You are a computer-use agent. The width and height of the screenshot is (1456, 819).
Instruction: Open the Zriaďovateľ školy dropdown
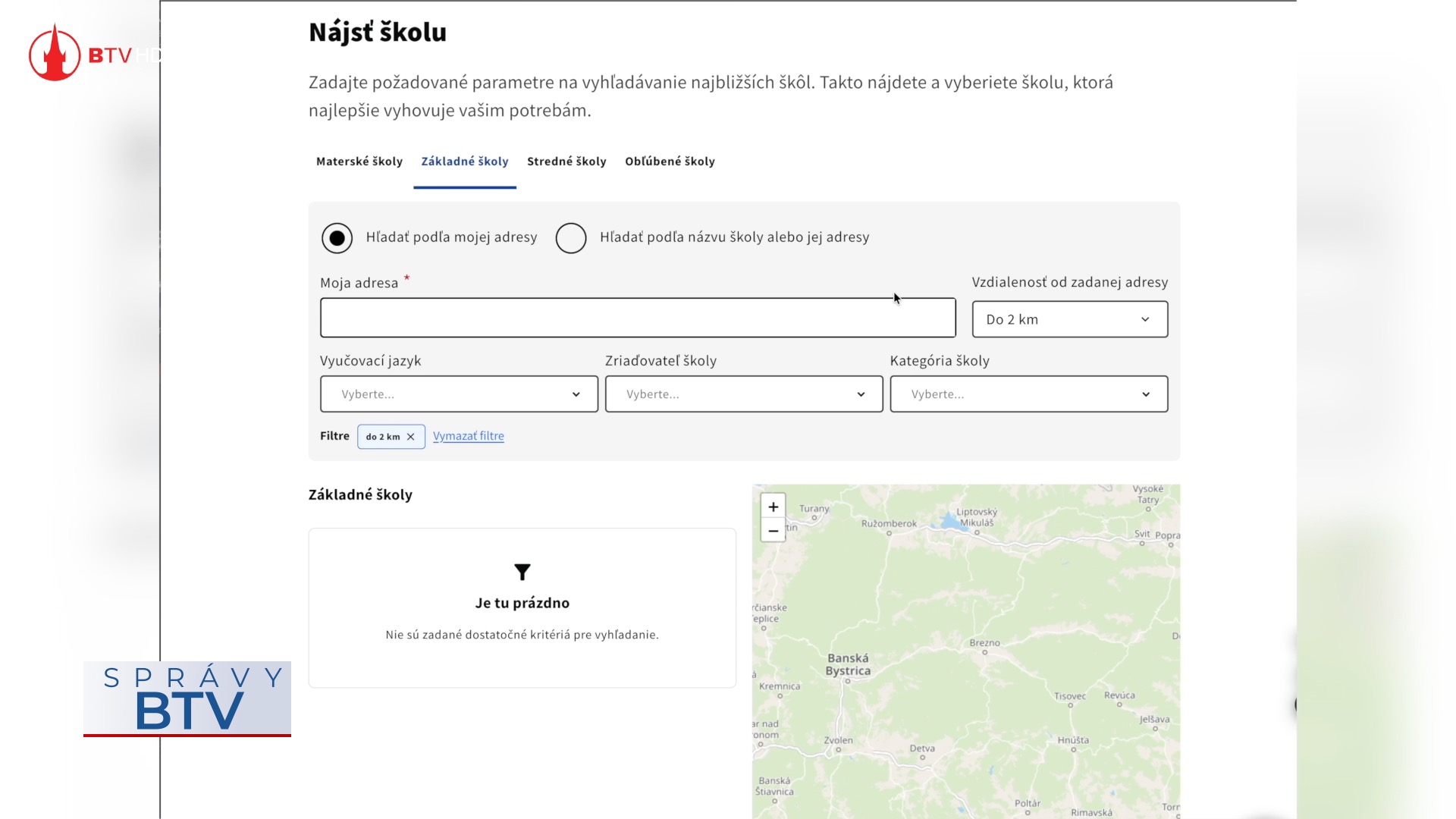[743, 394]
